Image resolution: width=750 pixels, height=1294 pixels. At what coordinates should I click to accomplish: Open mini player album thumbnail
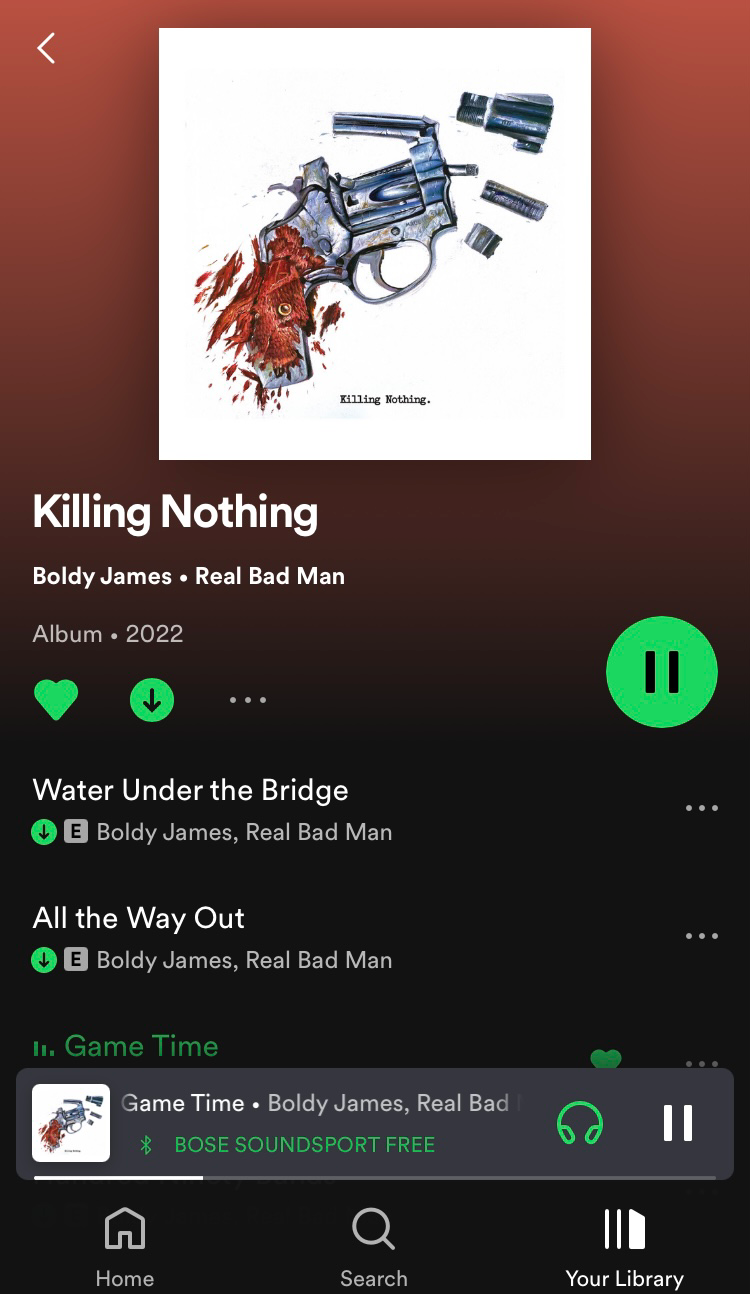[x=71, y=1123]
